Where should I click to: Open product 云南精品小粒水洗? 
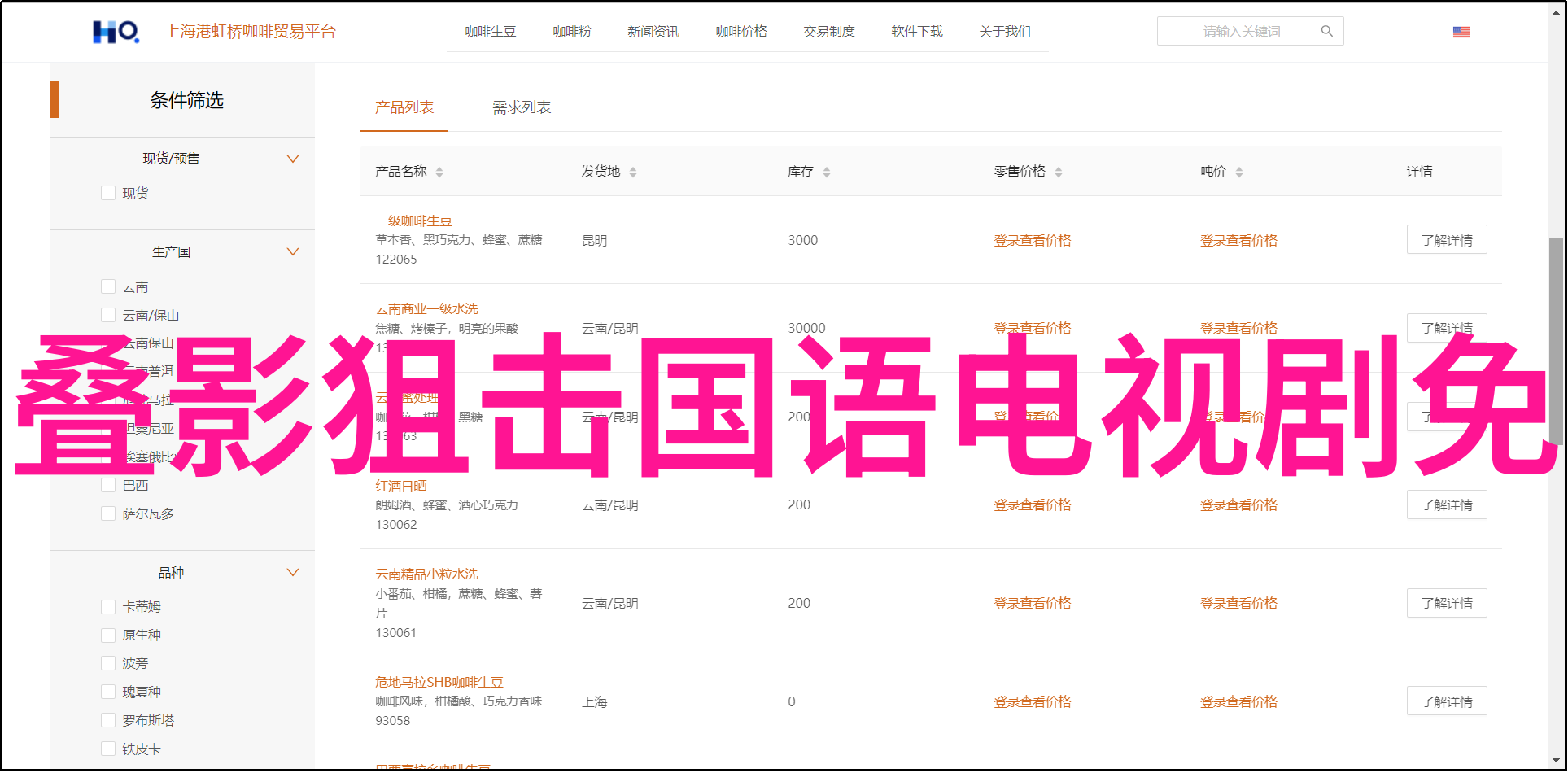tap(426, 574)
